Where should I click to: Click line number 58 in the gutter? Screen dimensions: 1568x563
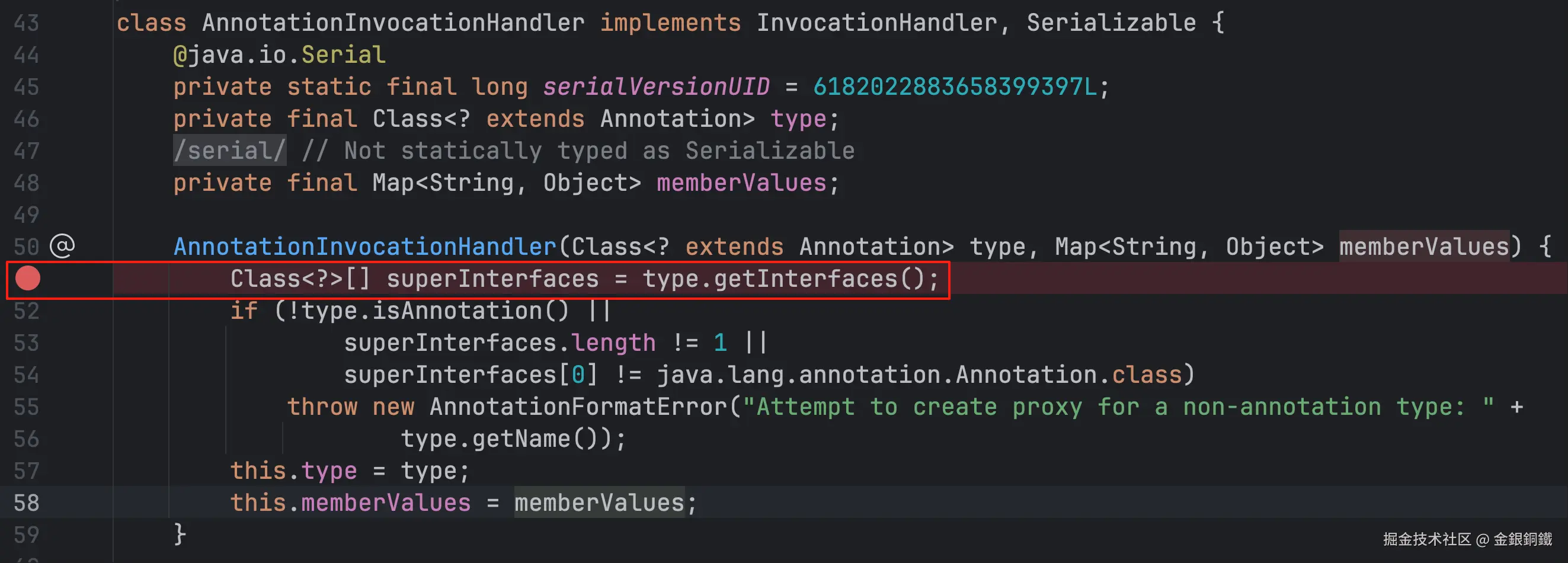point(26,503)
